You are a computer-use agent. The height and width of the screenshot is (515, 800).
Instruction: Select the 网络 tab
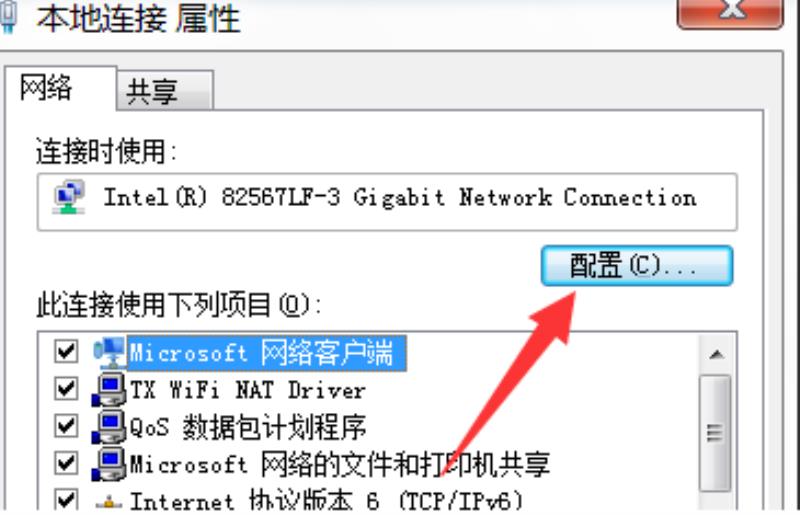(60, 88)
